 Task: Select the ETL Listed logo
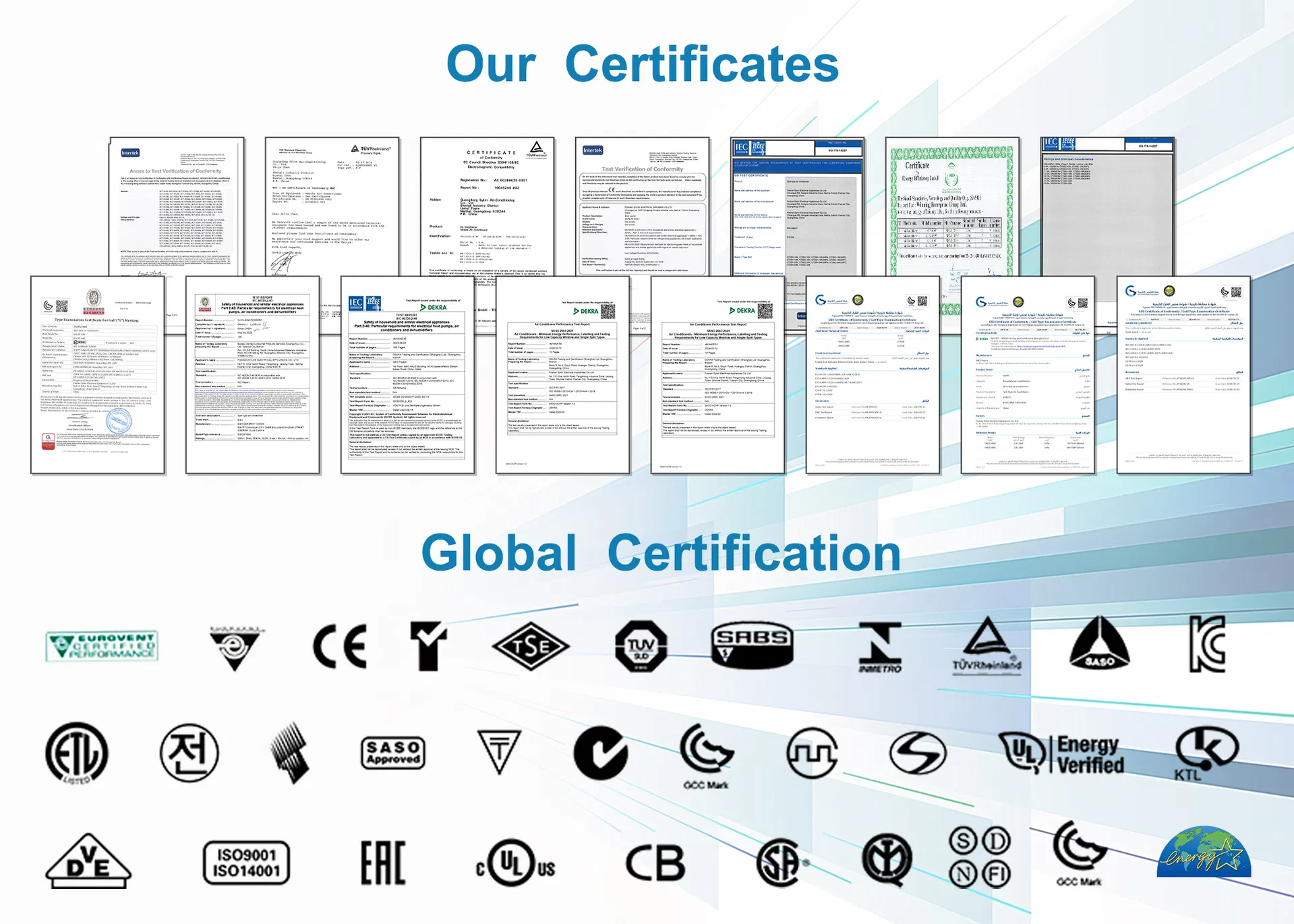pos(76,754)
